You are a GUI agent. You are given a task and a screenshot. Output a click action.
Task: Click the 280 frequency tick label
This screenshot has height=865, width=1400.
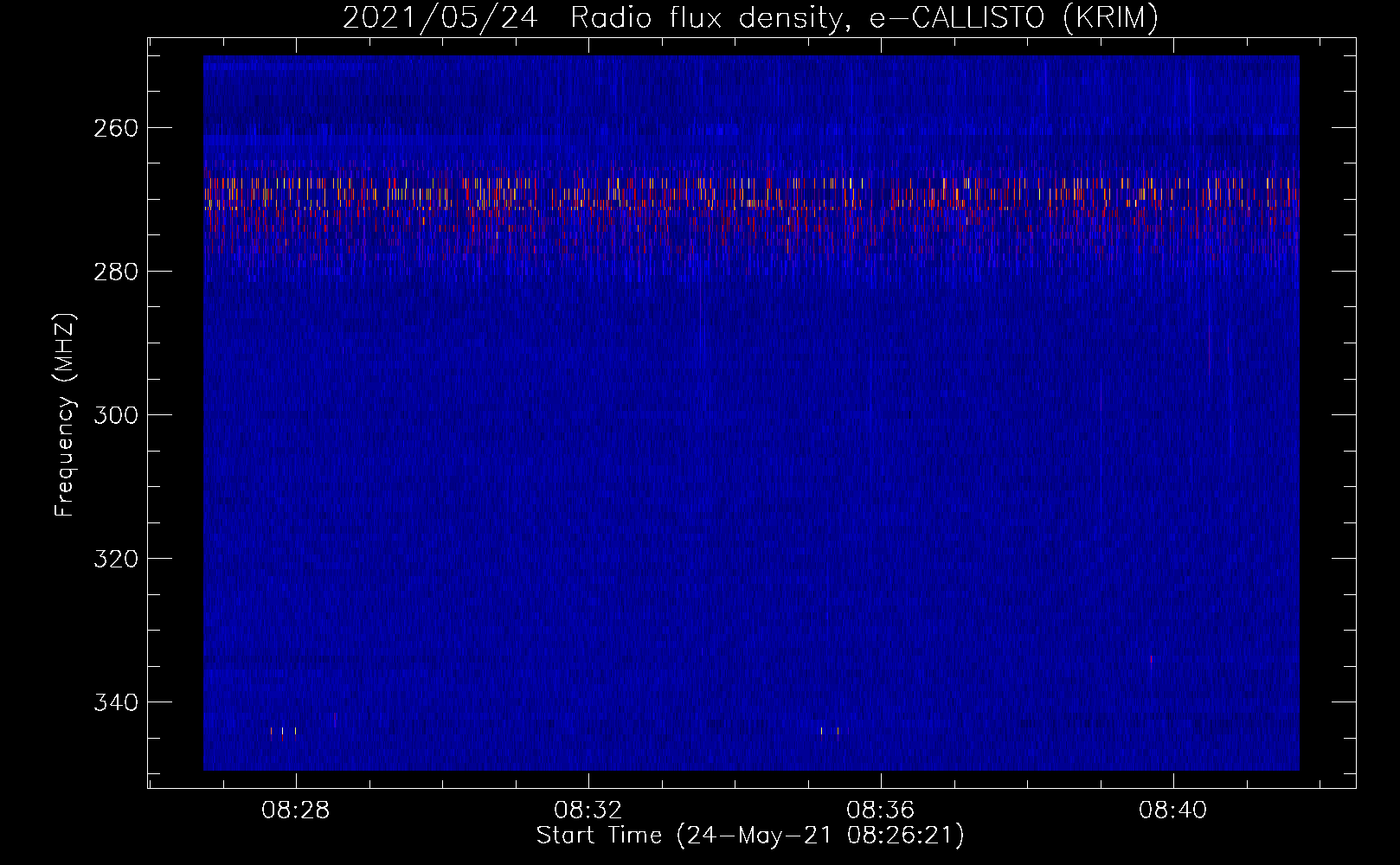[116, 272]
